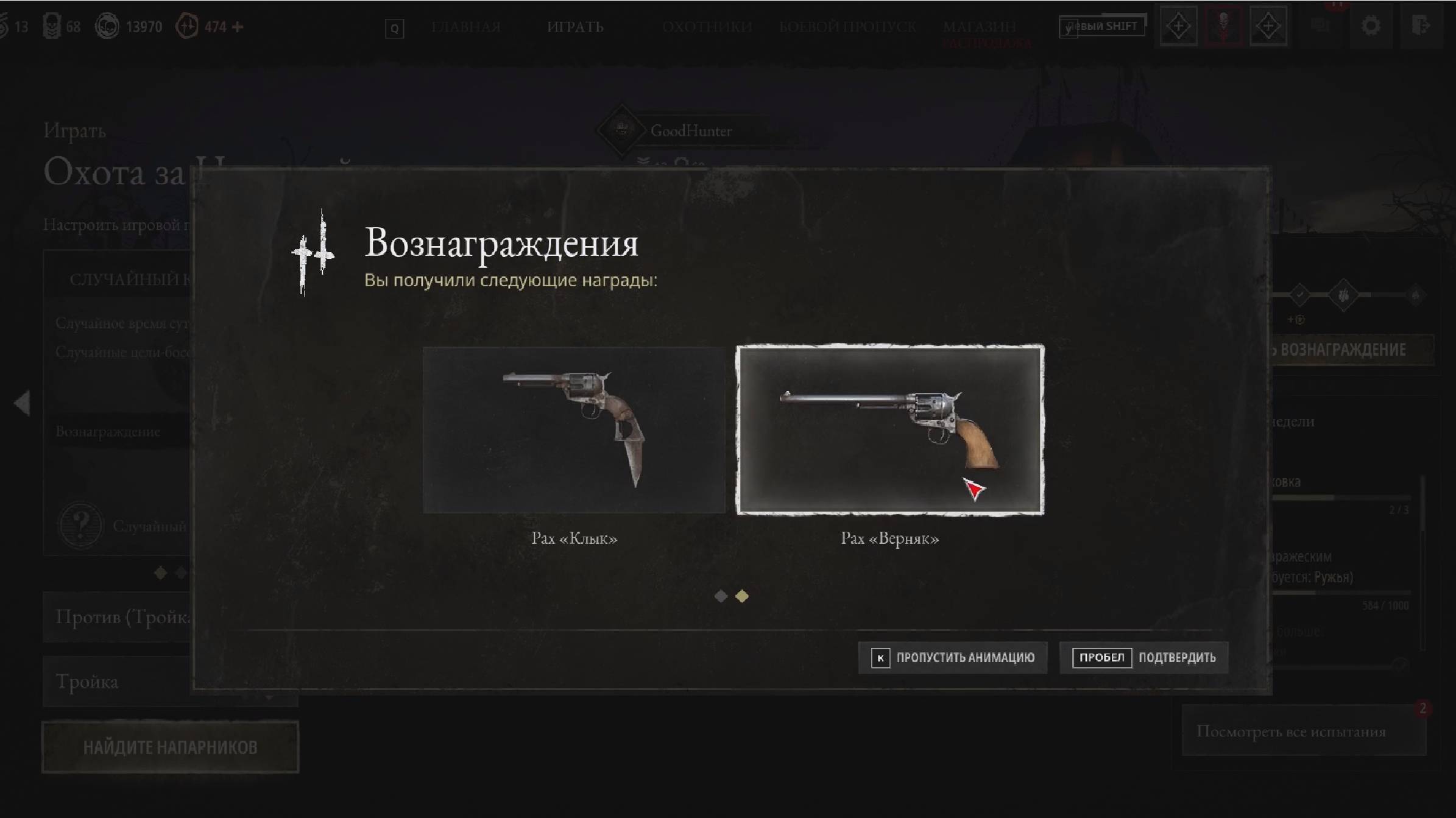Click the exit game door icon

[1420, 26]
